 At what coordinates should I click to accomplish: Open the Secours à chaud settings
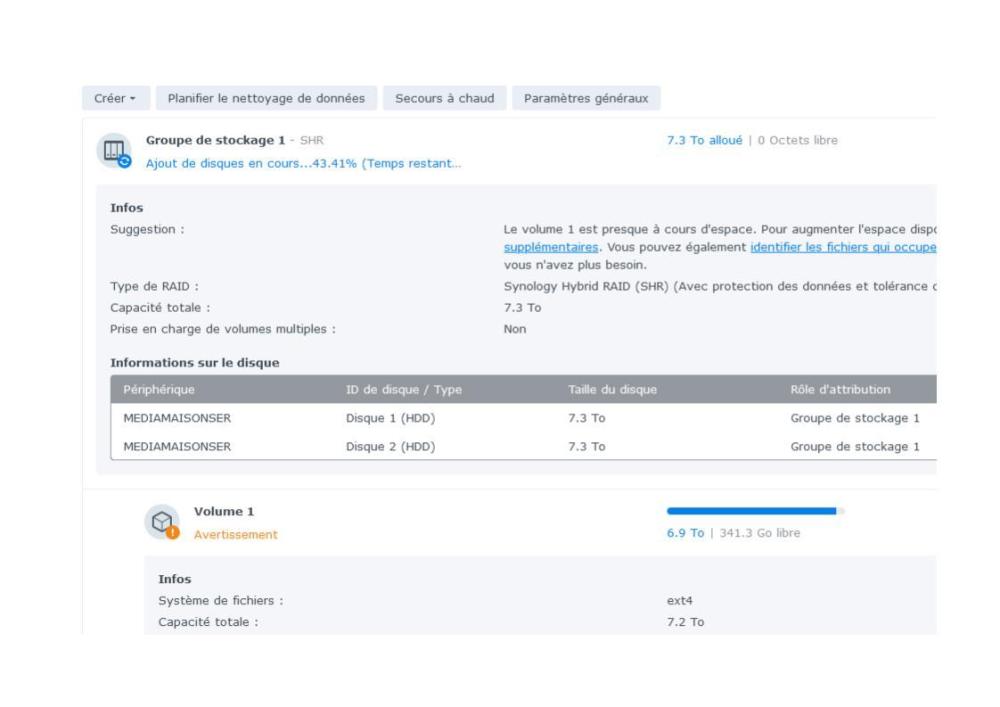tap(444, 98)
